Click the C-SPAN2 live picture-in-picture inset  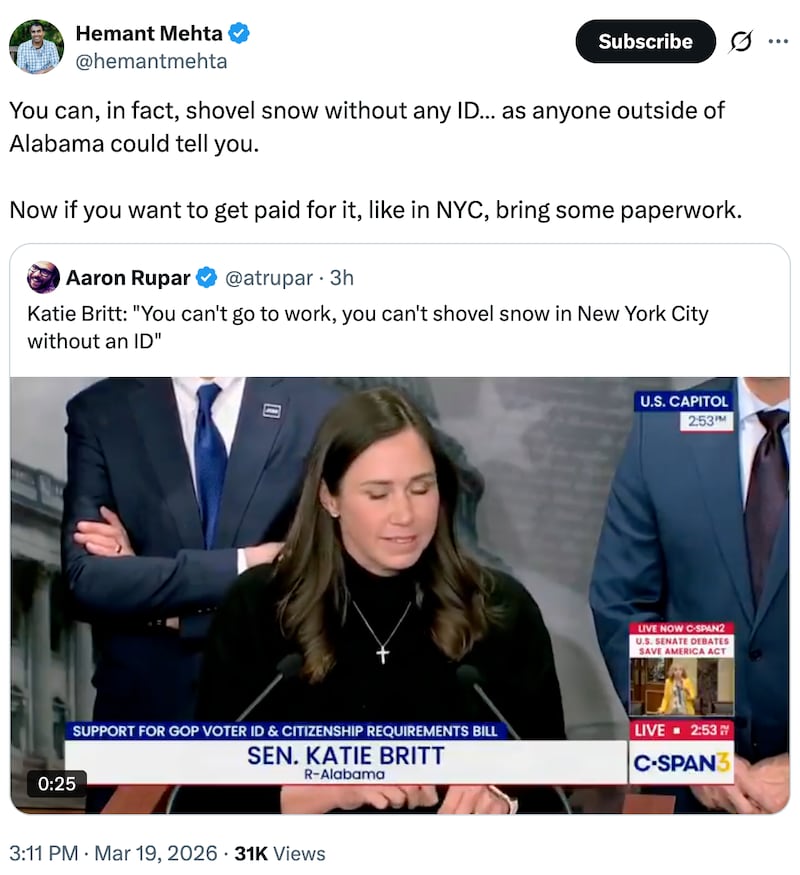pos(682,670)
